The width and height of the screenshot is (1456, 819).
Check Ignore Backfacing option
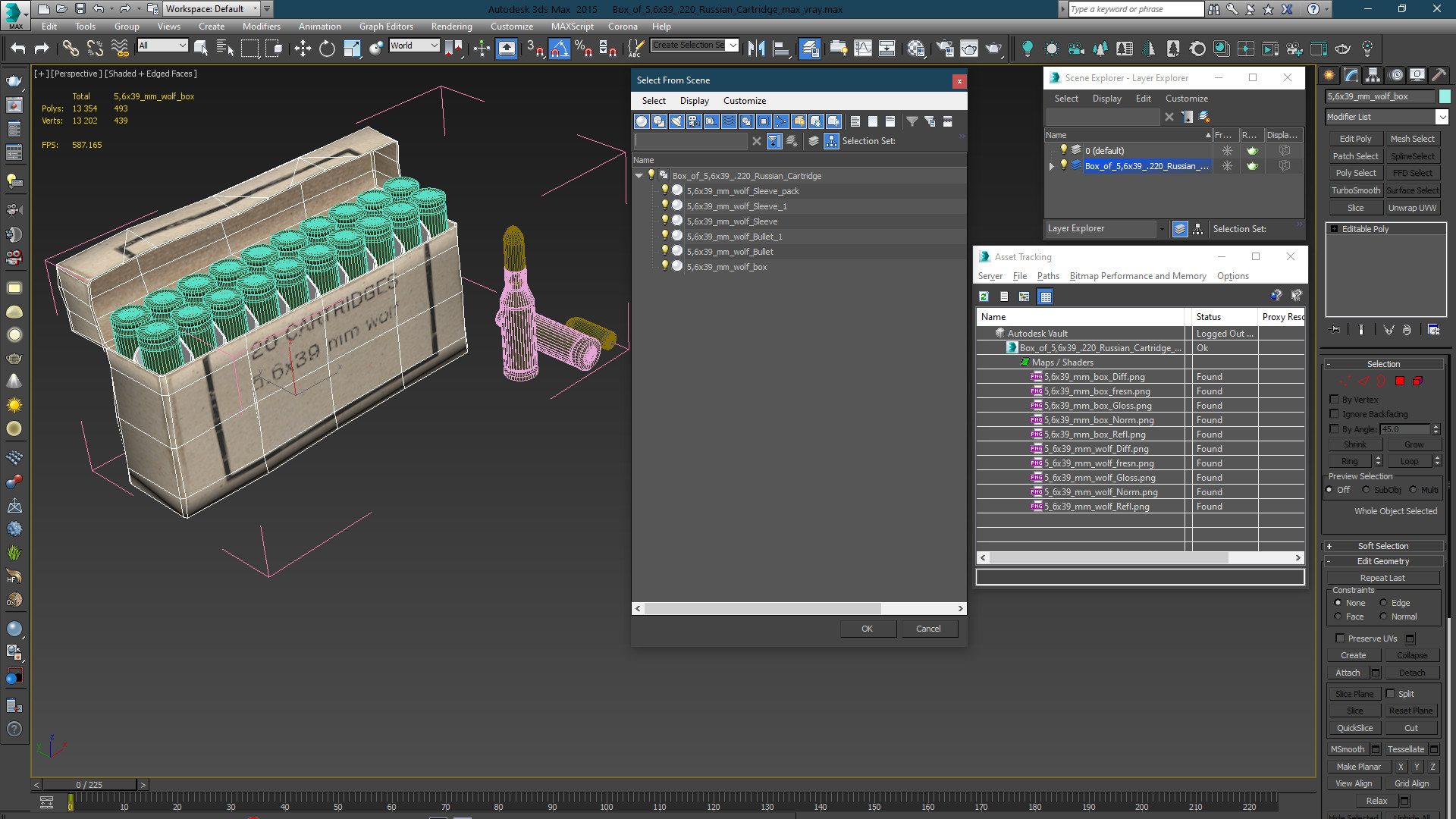(x=1335, y=413)
